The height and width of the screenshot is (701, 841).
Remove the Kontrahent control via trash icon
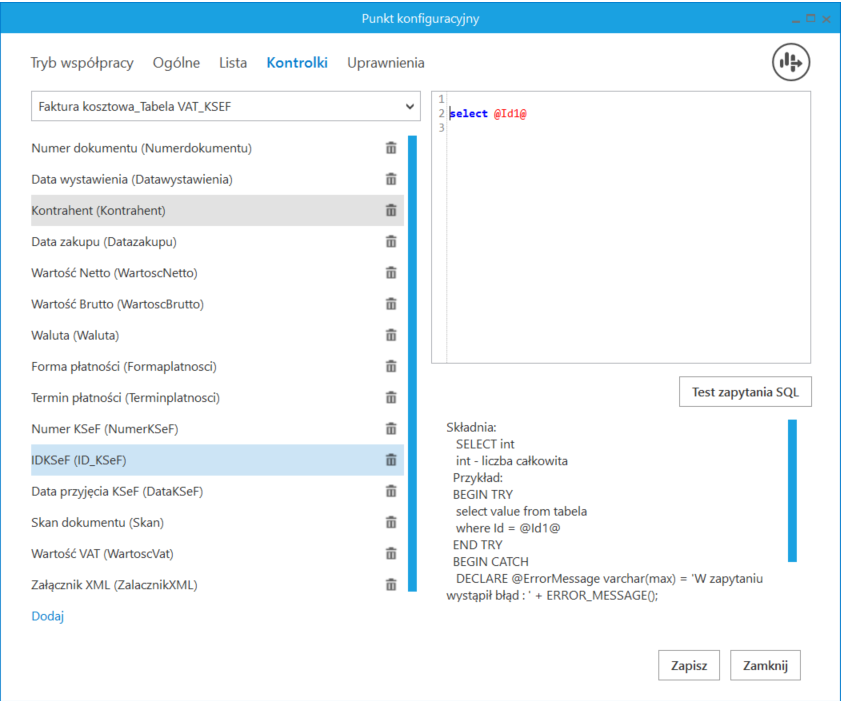pos(391,210)
